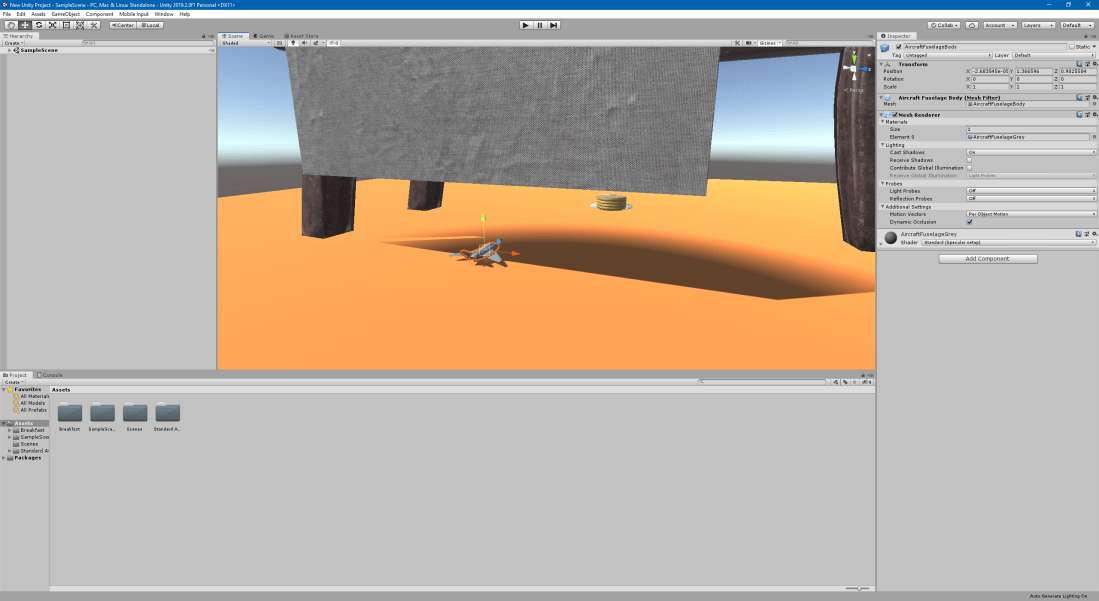This screenshot has height=601, width=1099.
Task: Switch to the Move tool
Action: 25,25
